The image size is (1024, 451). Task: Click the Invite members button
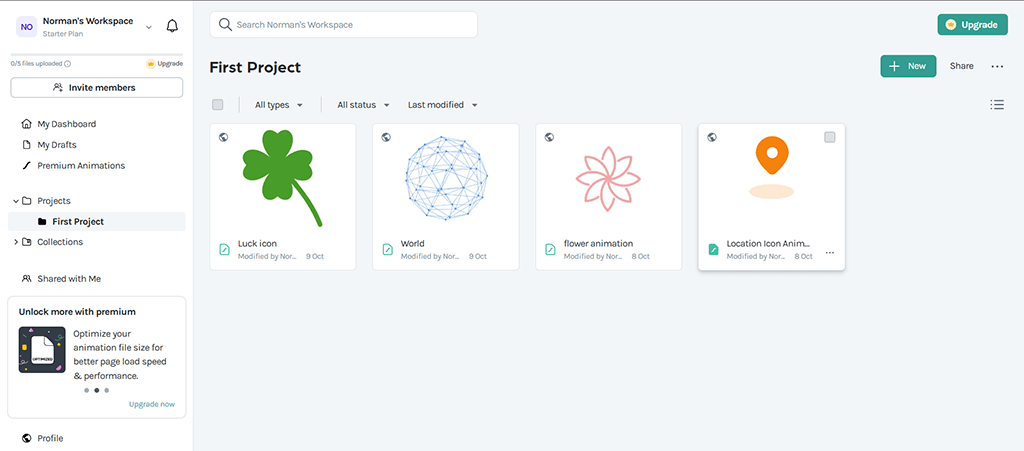pyautogui.click(x=96, y=88)
